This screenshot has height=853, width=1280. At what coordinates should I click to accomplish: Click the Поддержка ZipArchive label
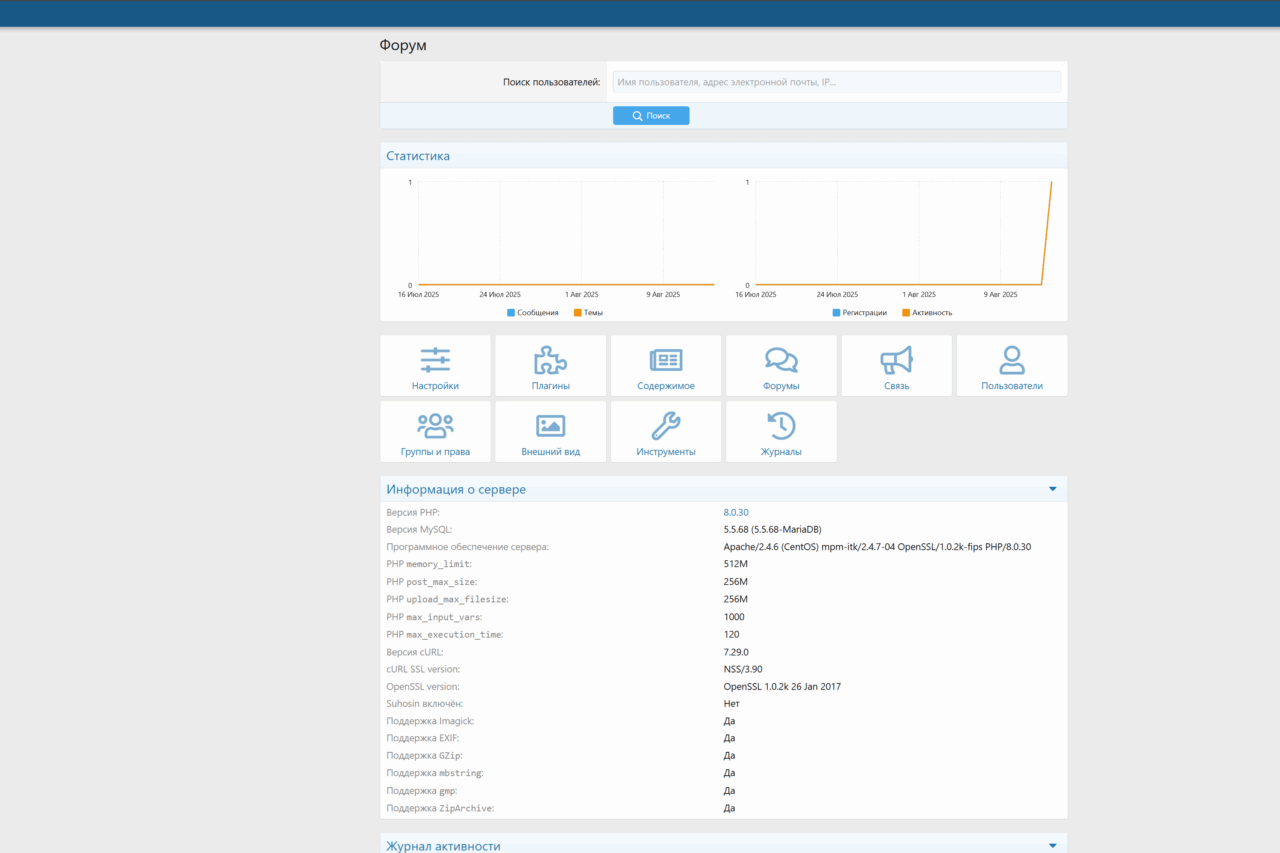[x=440, y=808]
